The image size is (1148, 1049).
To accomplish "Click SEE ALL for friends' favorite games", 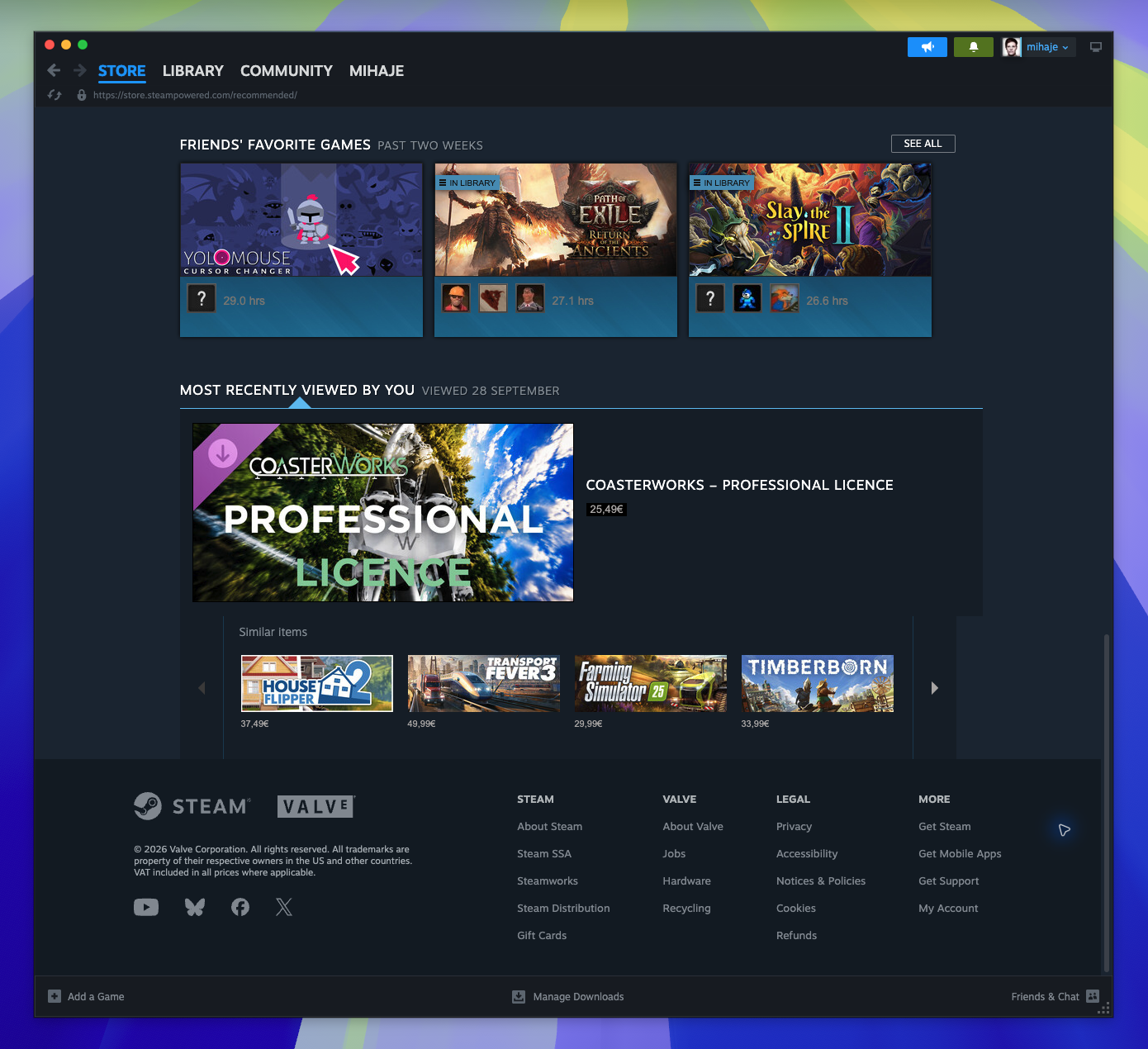I will coord(923,144).
